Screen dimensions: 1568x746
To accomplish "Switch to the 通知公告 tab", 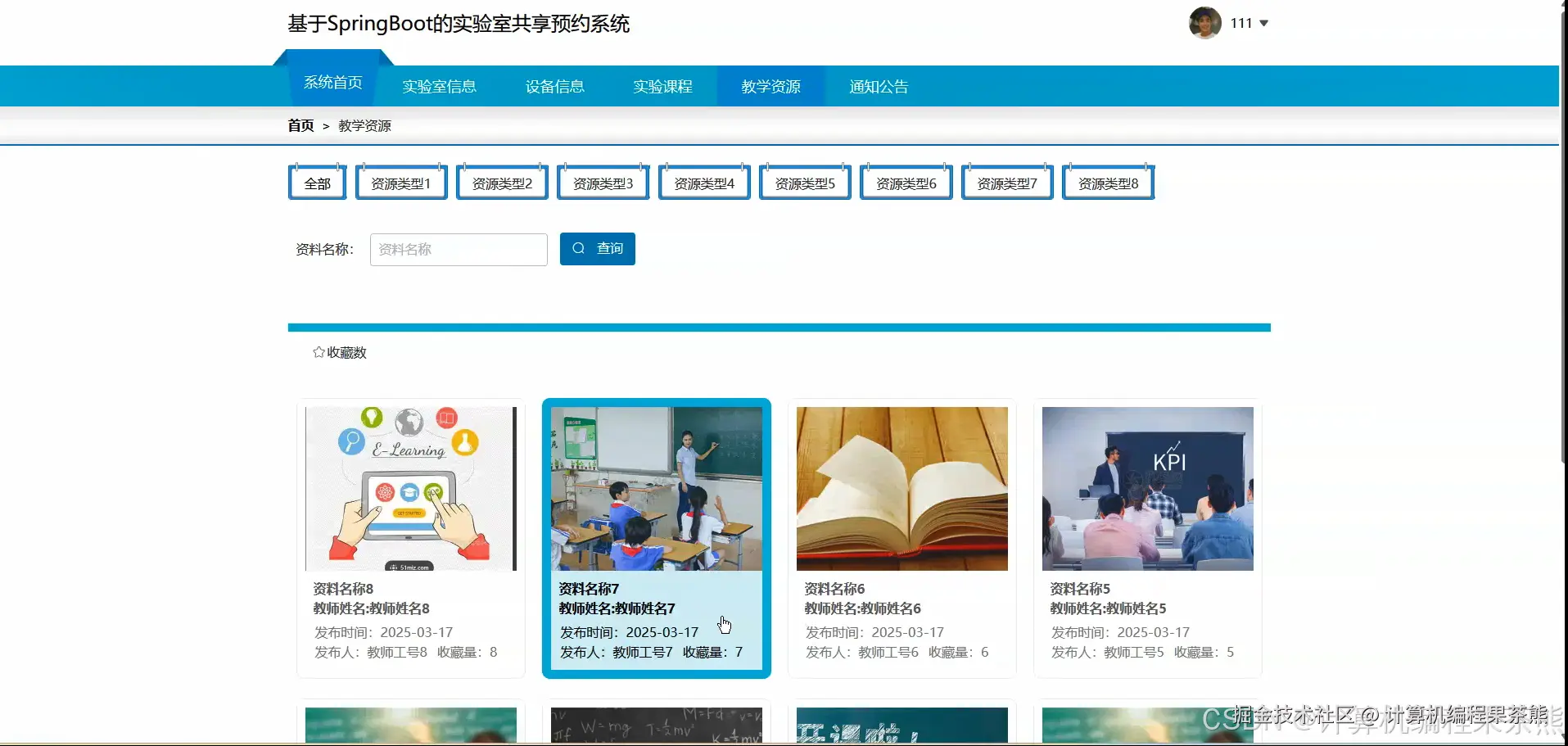I will pos(877,86).
